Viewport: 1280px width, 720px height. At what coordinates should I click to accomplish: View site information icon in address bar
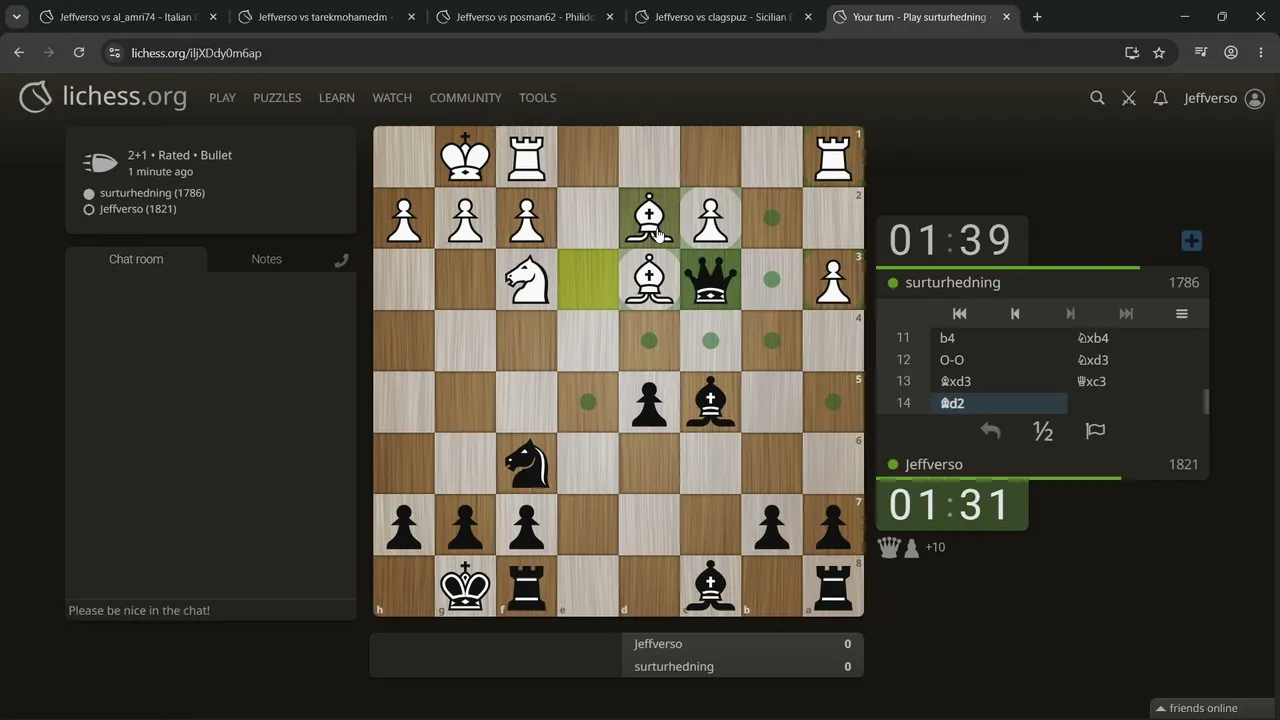[115, 53]
